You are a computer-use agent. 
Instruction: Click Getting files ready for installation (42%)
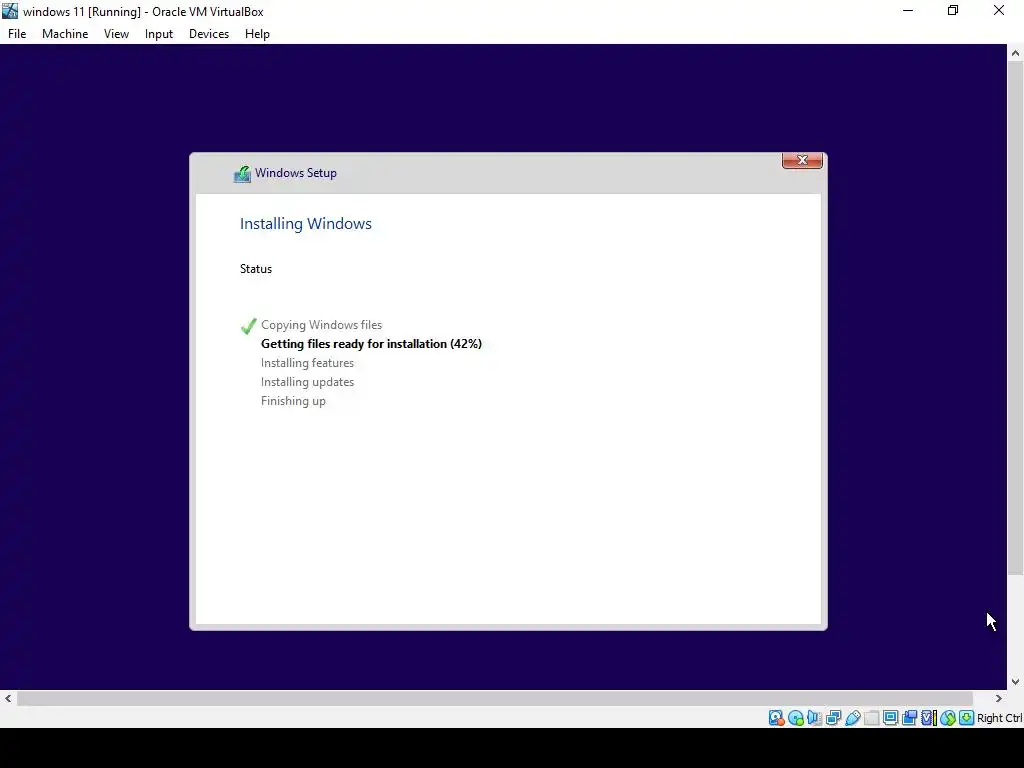click(x=372, y=344)
